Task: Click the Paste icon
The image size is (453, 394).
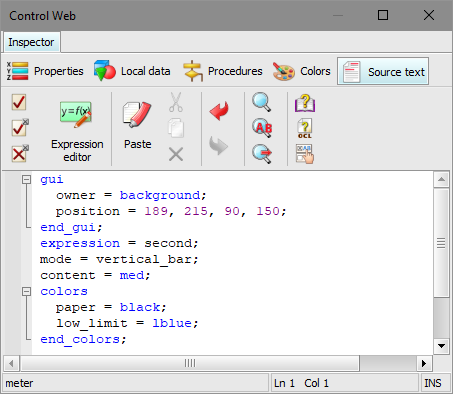Action: [137, 126]
